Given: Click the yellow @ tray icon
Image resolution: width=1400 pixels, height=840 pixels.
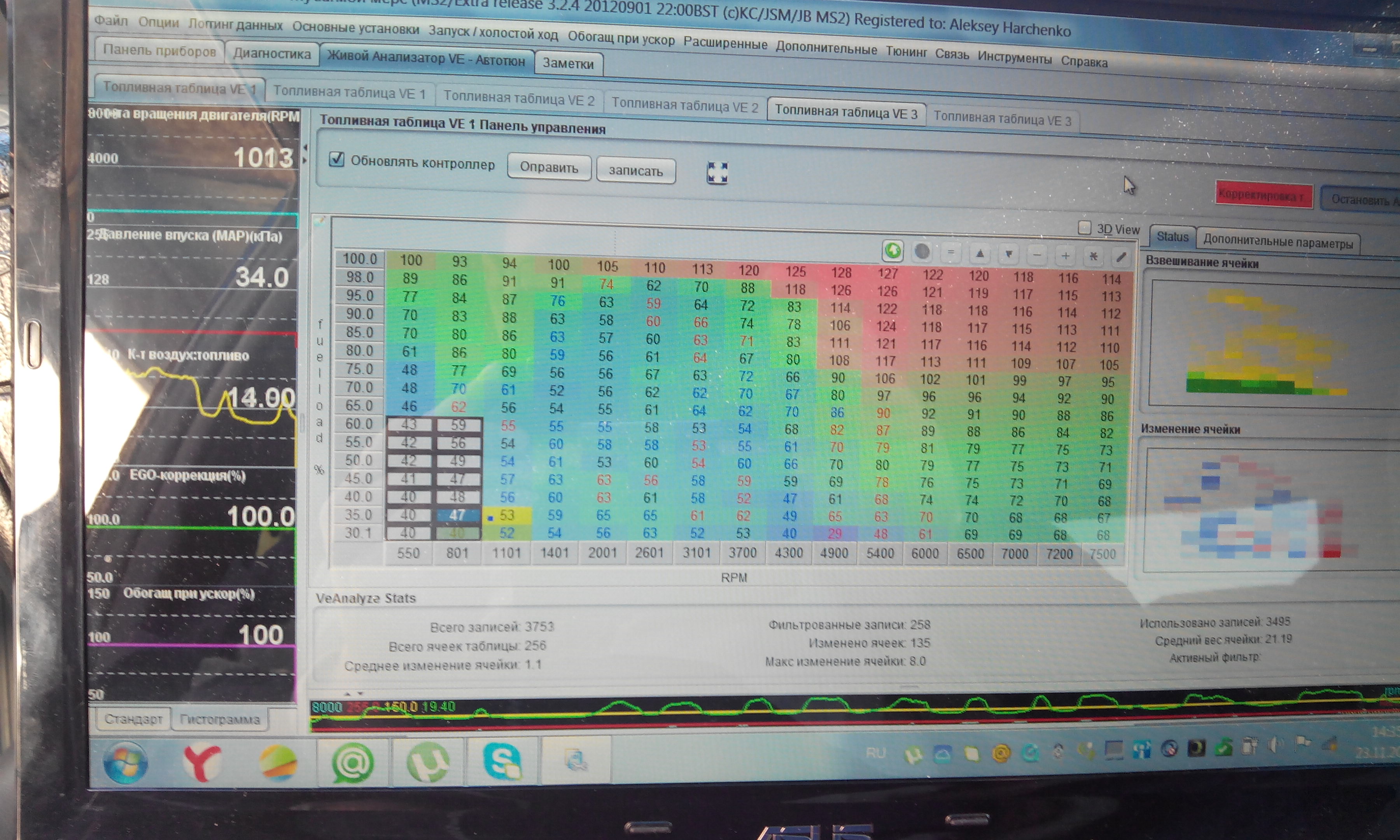Looking at the screenshot, I should pyautogui.click(x=1001, y=753).
